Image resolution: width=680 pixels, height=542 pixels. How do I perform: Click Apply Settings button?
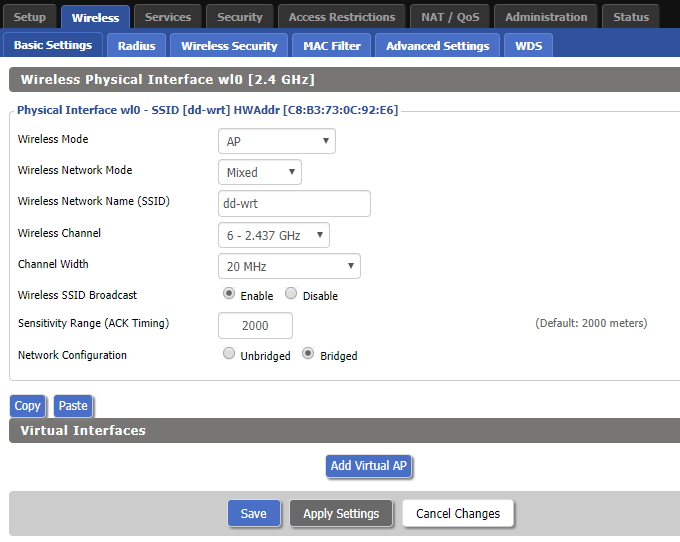[x=341, y=513]
